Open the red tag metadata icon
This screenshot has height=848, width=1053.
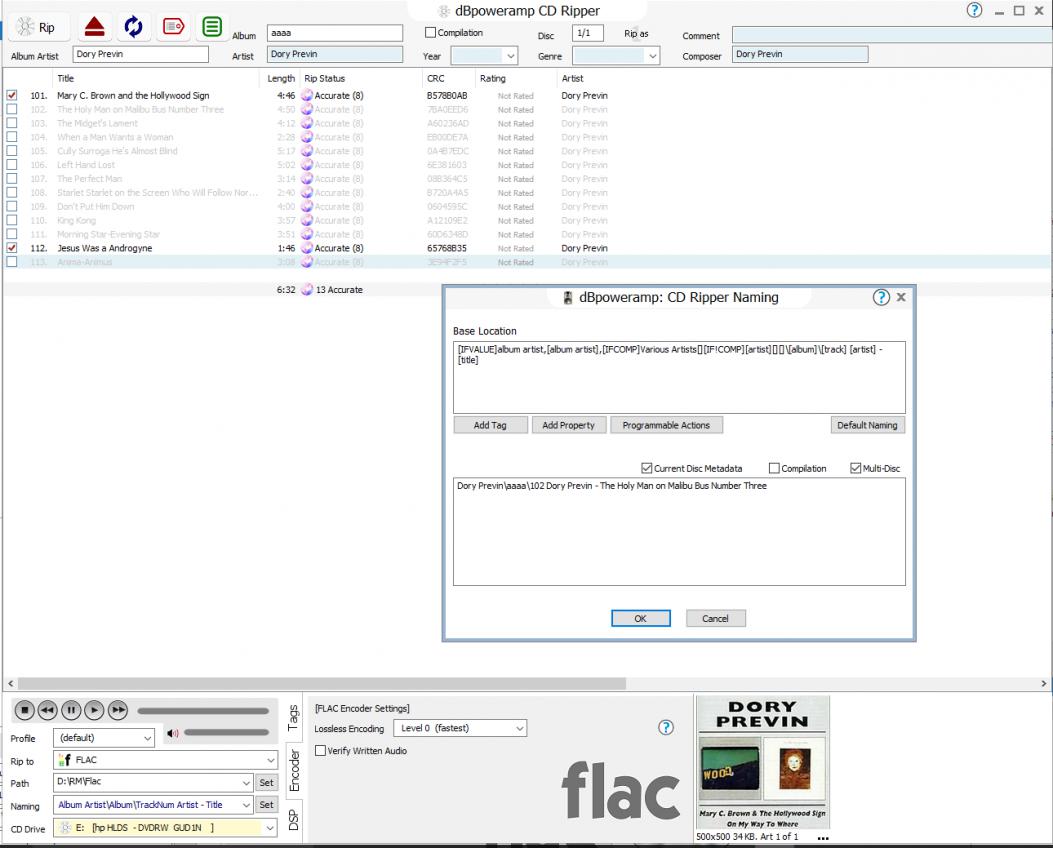point(173,27)
